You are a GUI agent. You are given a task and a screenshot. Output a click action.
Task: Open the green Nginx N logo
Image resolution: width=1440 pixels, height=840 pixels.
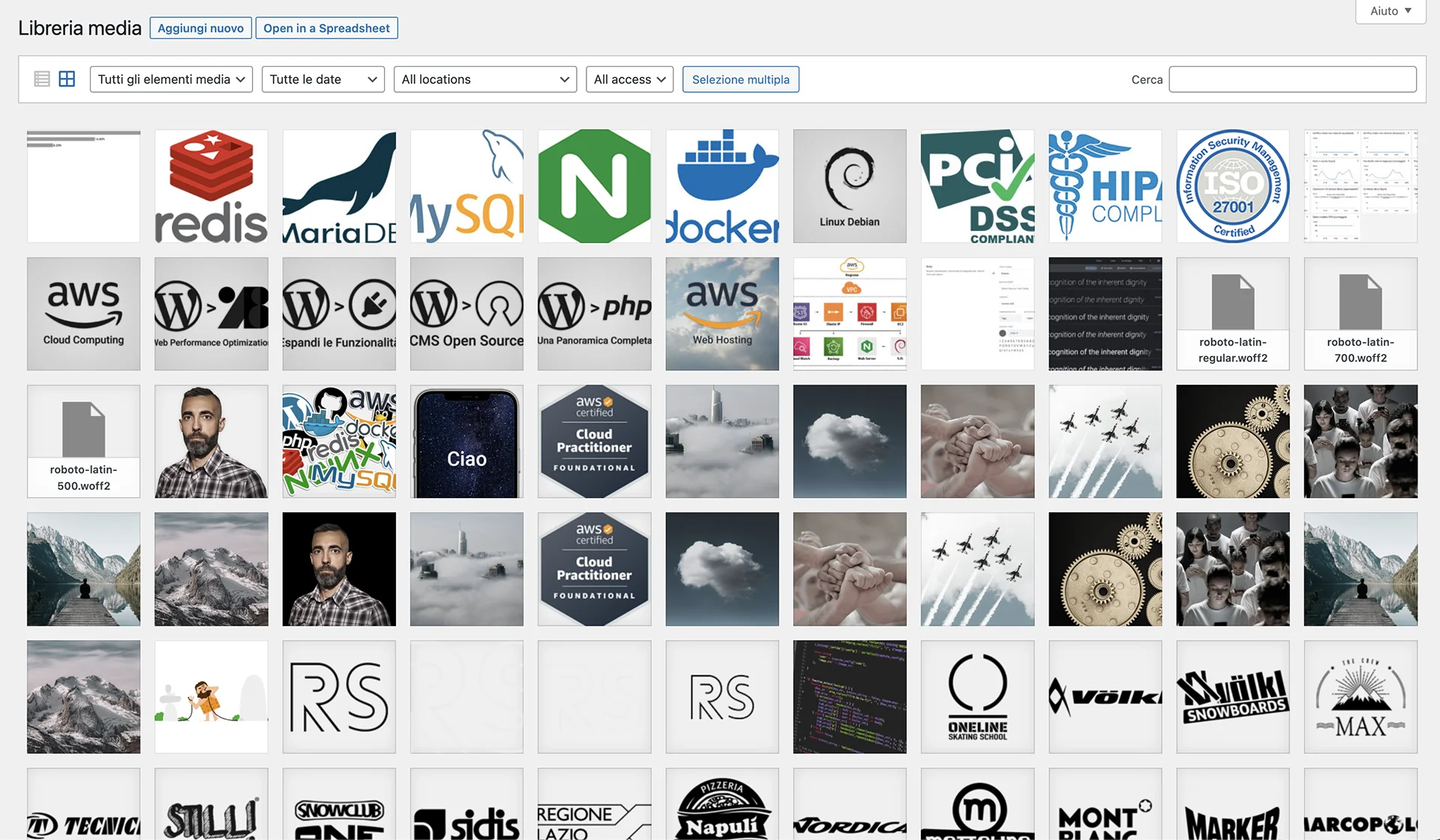(595, 186)
